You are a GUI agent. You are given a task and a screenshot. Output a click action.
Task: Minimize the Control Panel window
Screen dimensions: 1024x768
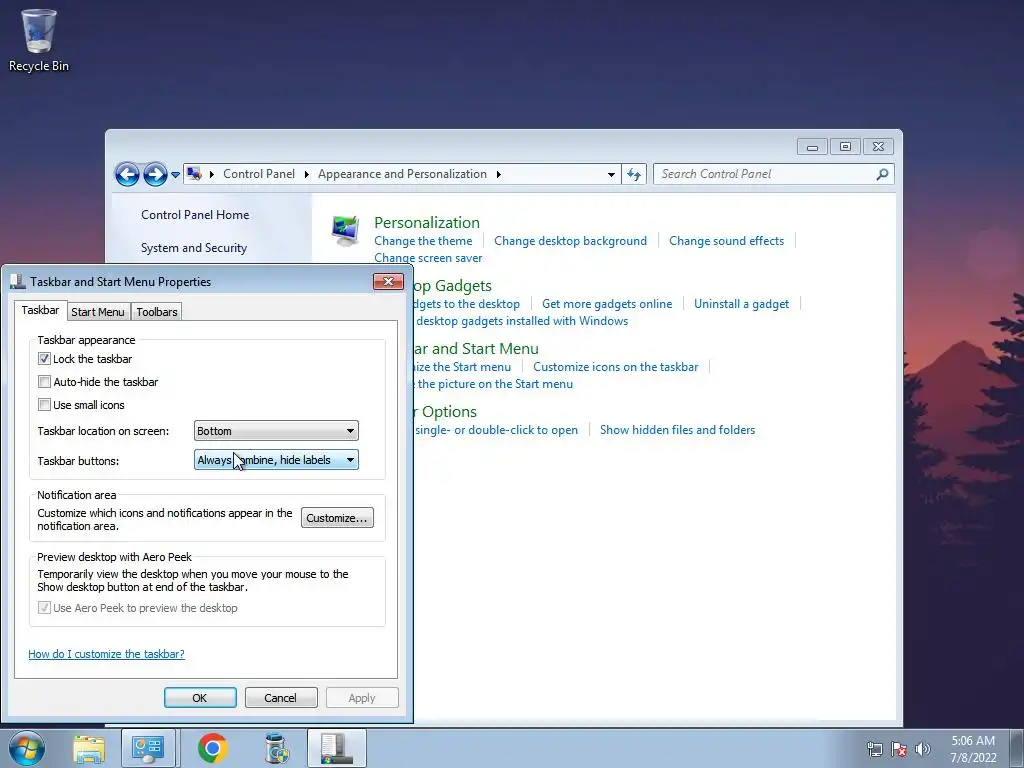pyautogui.click(x=812, y=147)
